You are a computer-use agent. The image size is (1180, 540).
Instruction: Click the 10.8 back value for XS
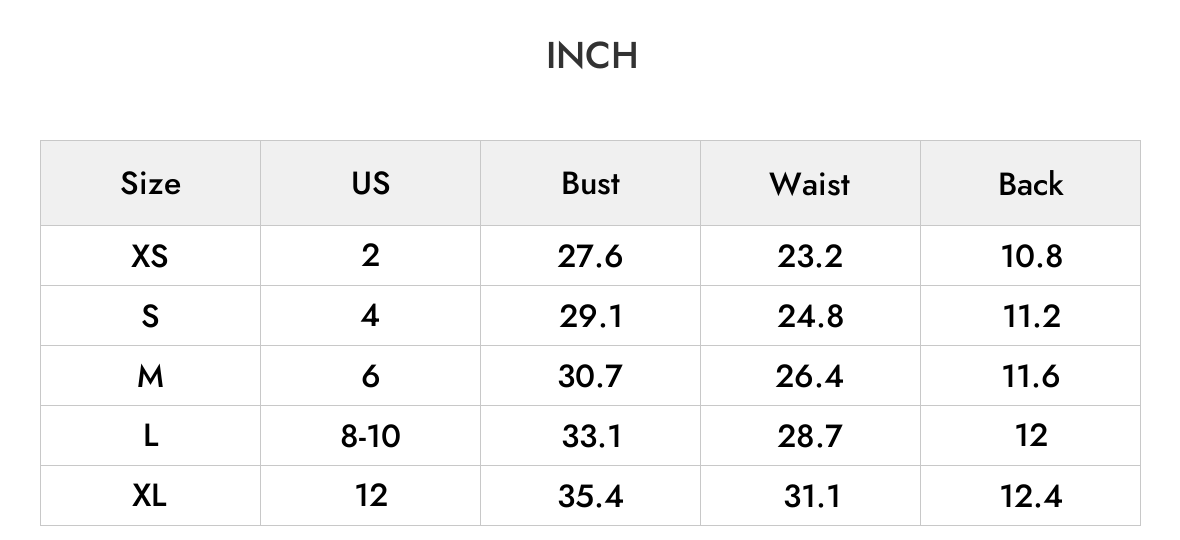click(x=1031, y=256)
